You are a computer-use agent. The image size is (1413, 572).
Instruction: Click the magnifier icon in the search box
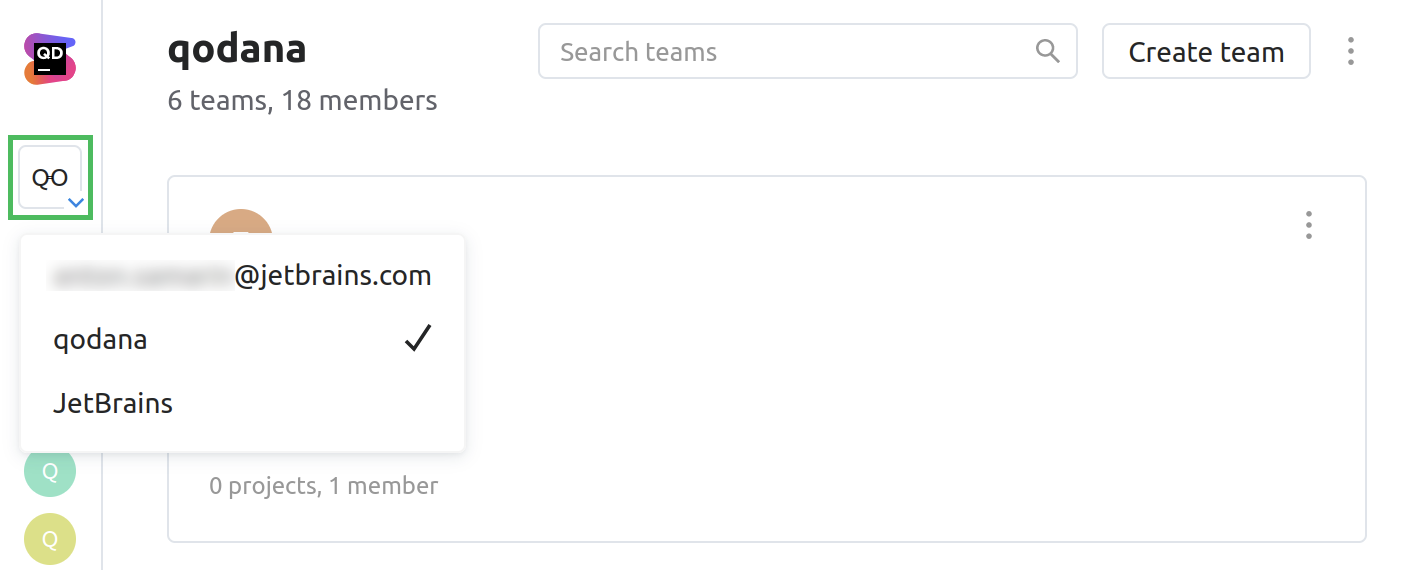(1047, 51)
